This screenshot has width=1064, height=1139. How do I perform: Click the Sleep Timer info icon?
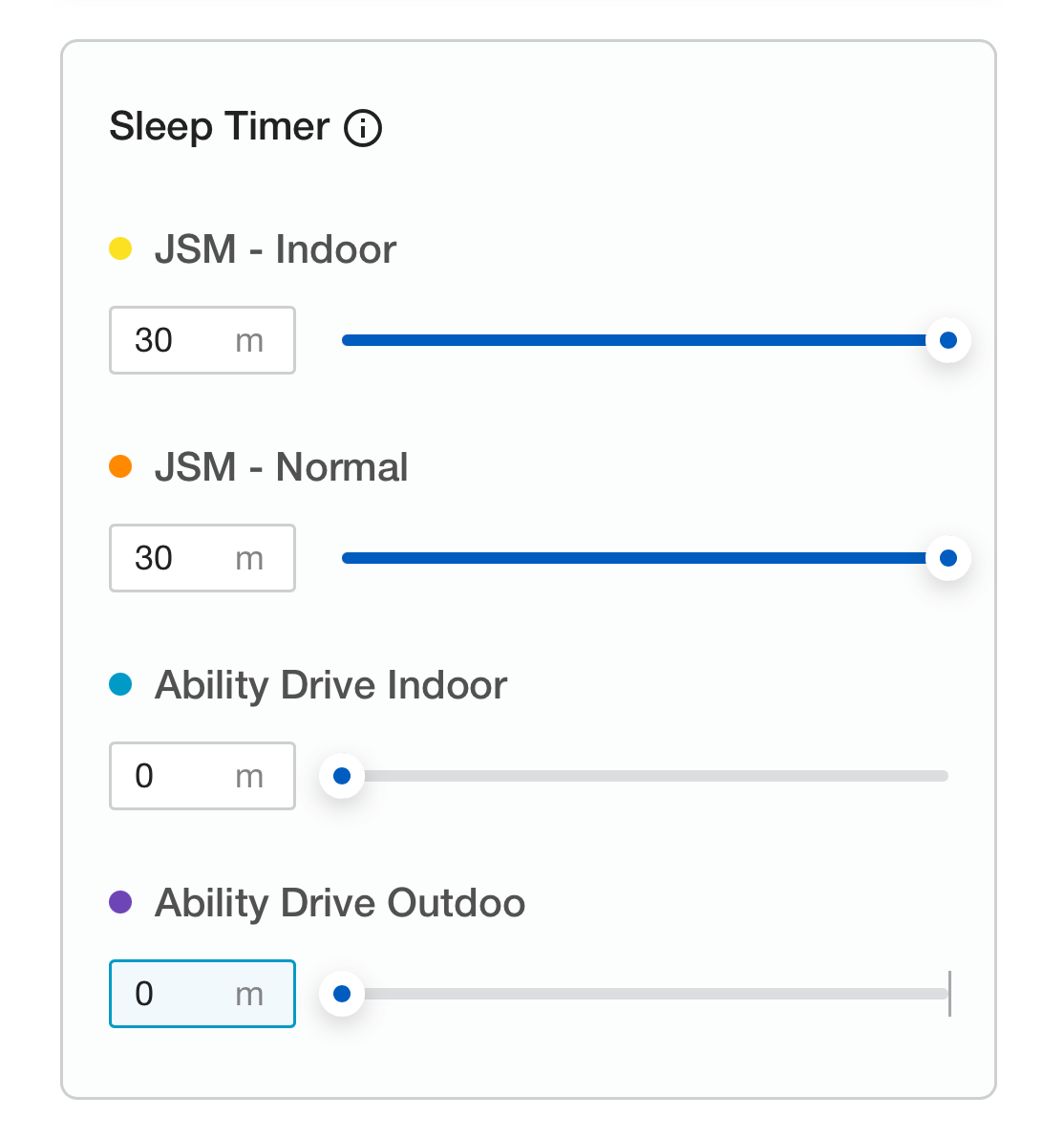tap(363, 127)
